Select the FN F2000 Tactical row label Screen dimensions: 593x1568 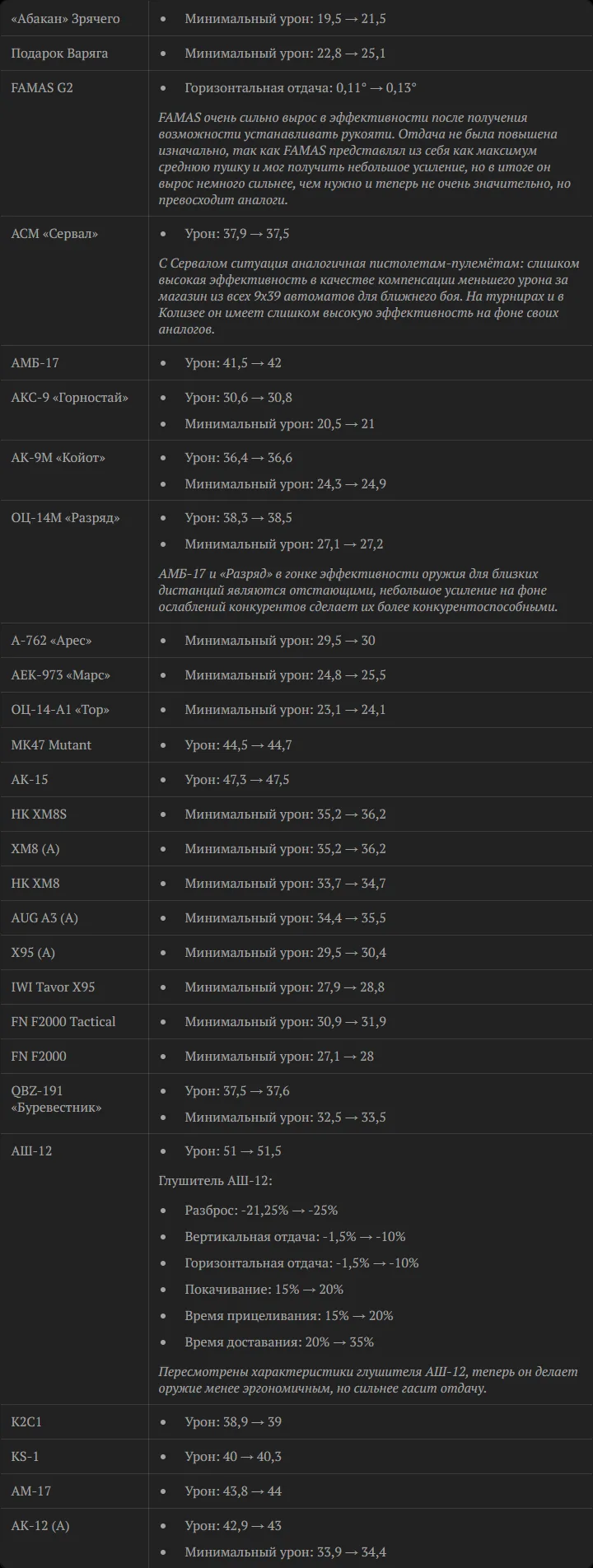tap(63, 1022)
